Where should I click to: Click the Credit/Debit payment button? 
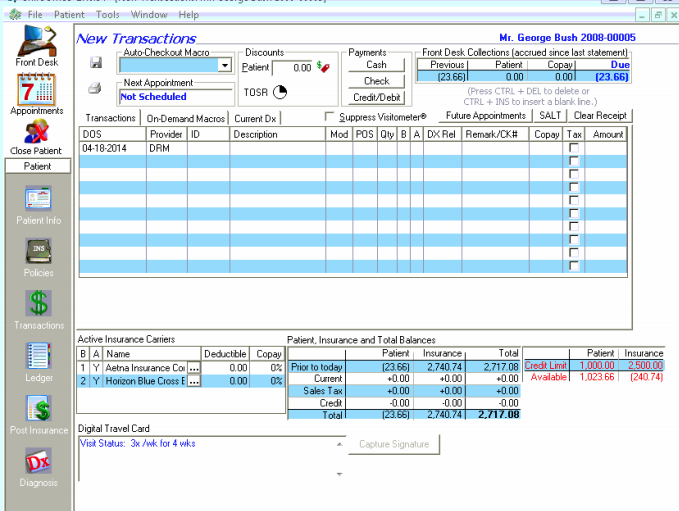376,97
